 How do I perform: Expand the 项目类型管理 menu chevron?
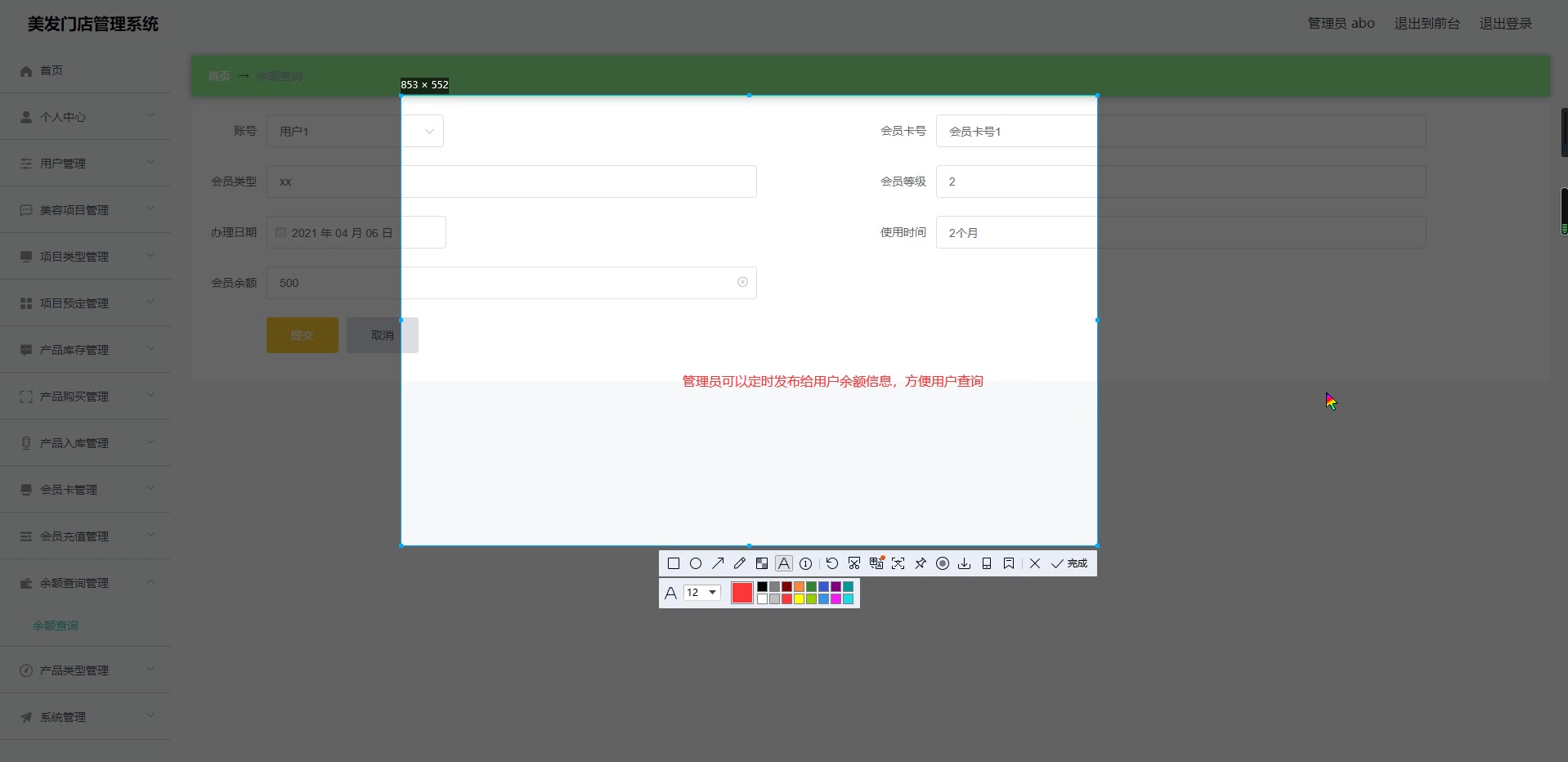[x=150, y=256]
